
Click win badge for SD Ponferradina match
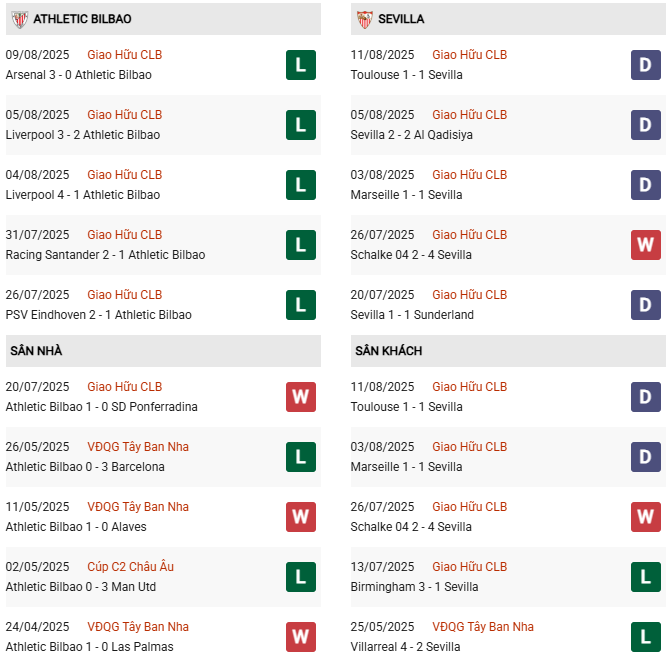(x=300, y=397)
